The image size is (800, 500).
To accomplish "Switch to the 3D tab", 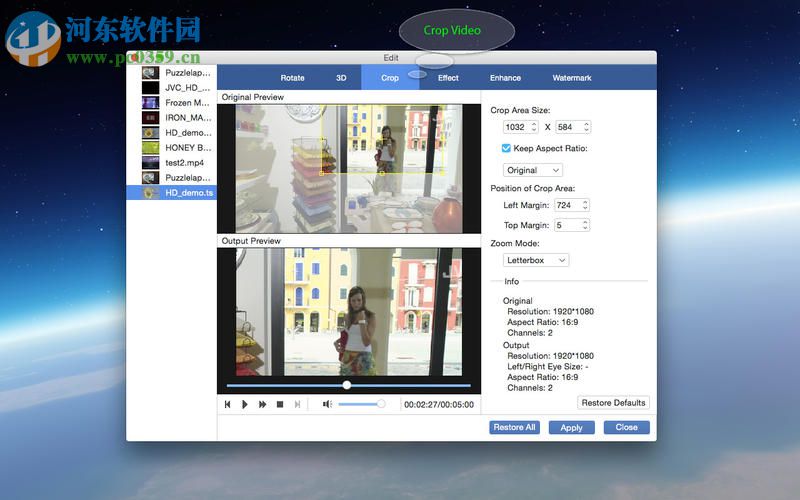I will click(x=341, y=78).
